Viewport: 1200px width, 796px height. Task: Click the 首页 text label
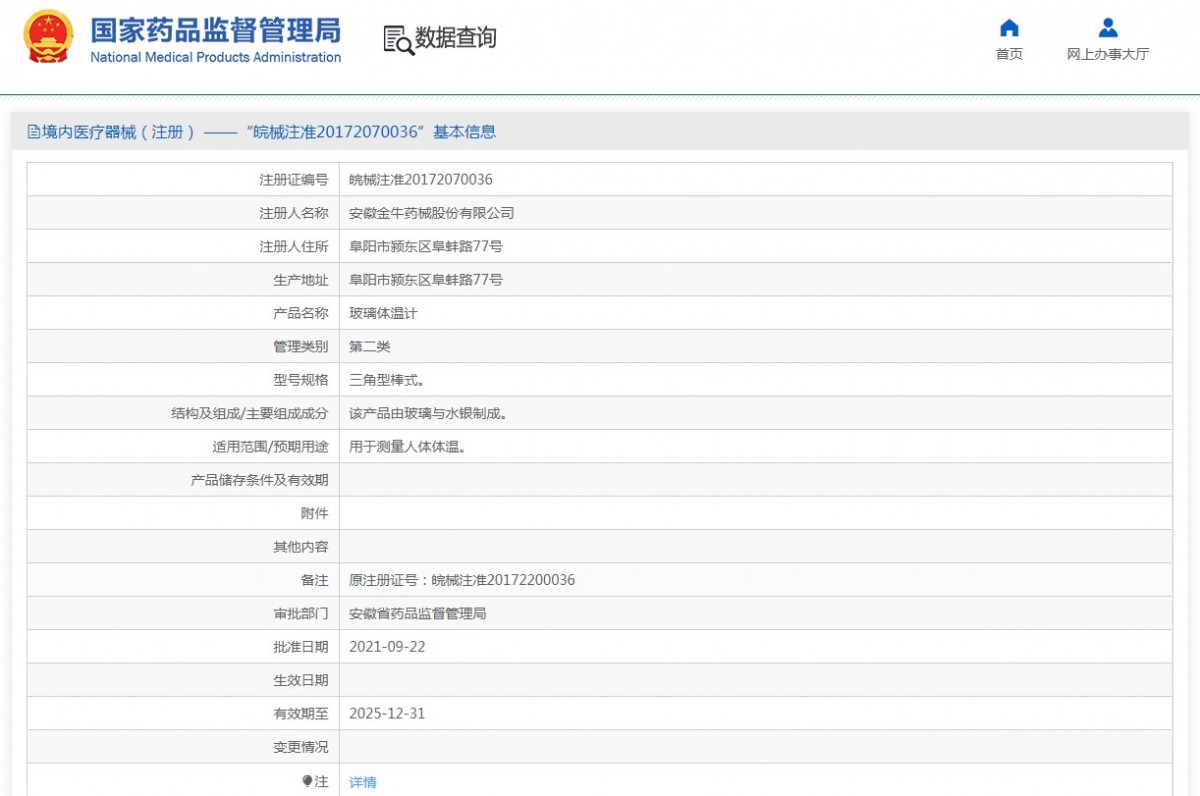point(1009,54)
